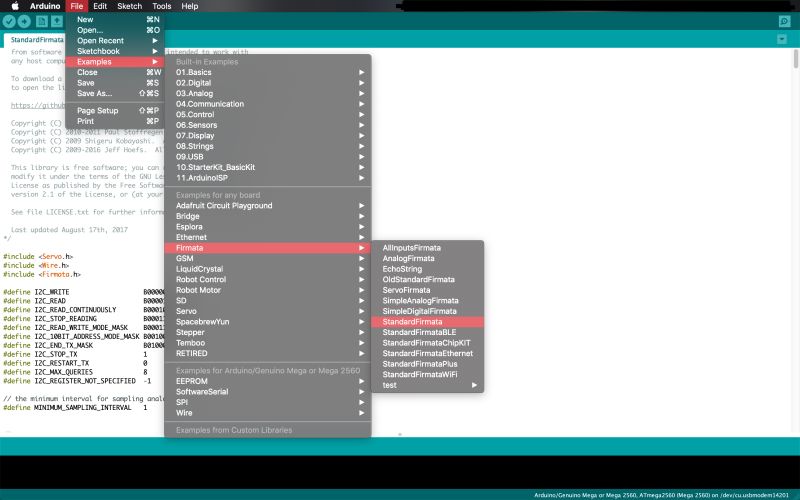The height and width of the screenshot is (500, 800).
Task: Expand the Open Recent submenu
Action: coord(115,41)
